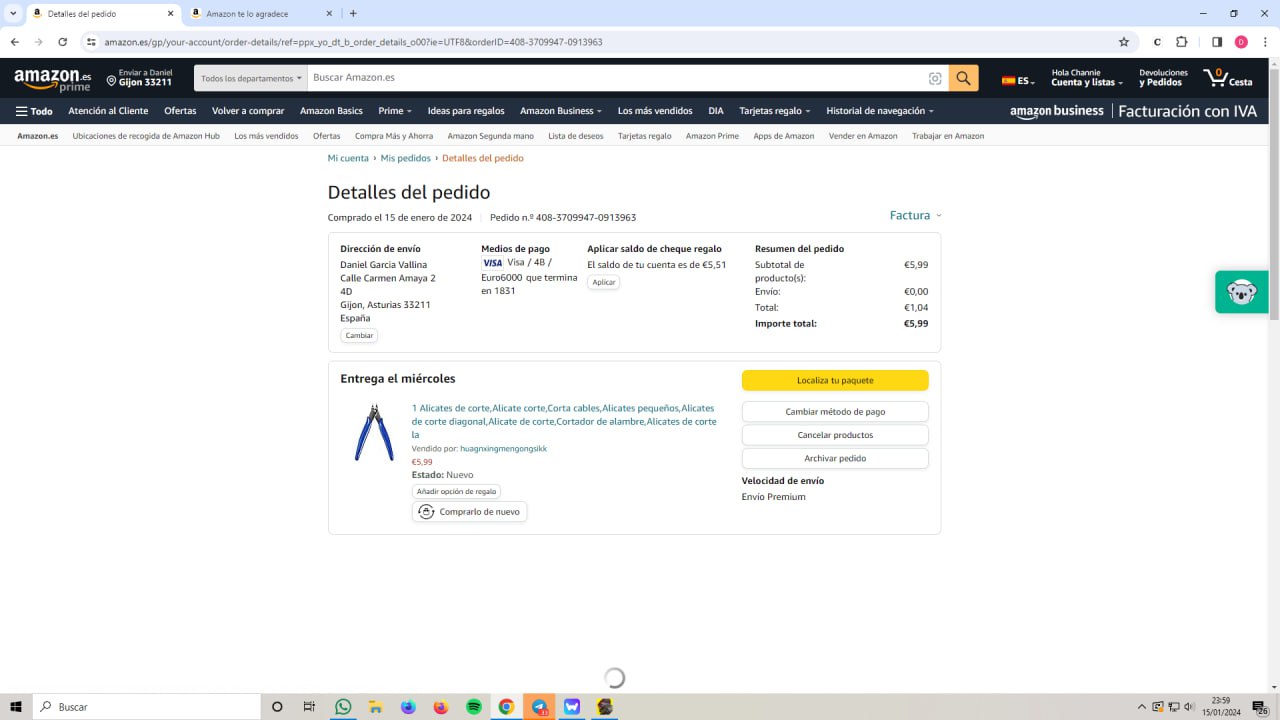1280x720 pixels.
Task: Open the Cesta shopping cart
Action: 1228,78
